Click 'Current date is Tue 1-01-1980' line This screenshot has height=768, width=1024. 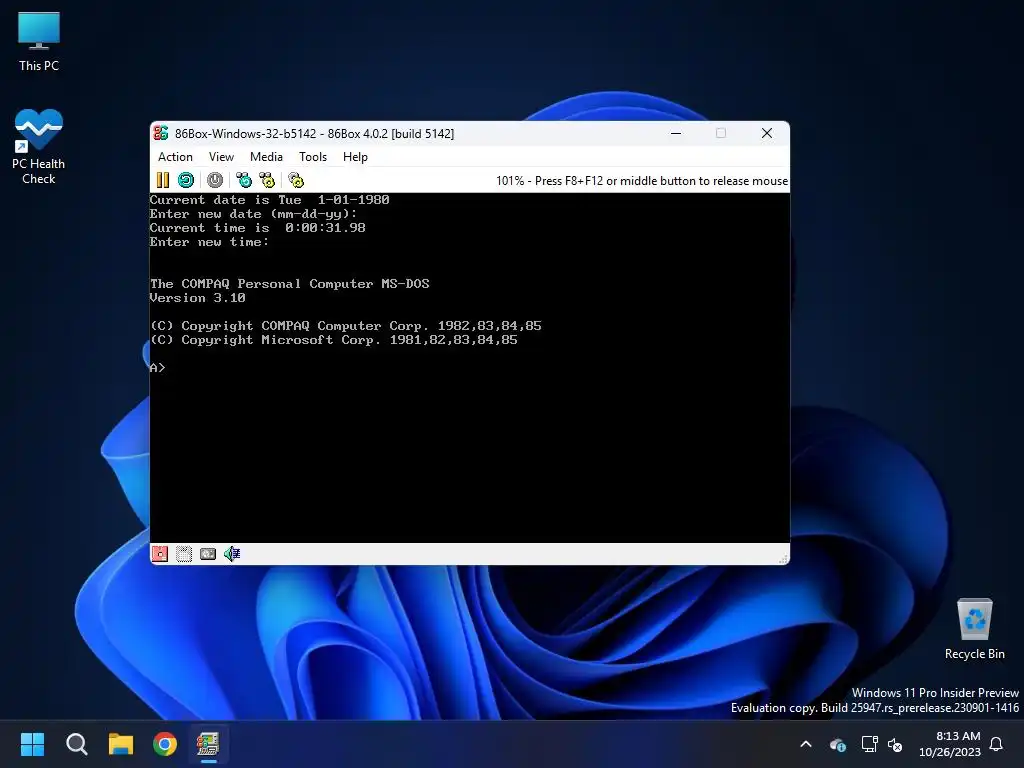click(270, 200)
